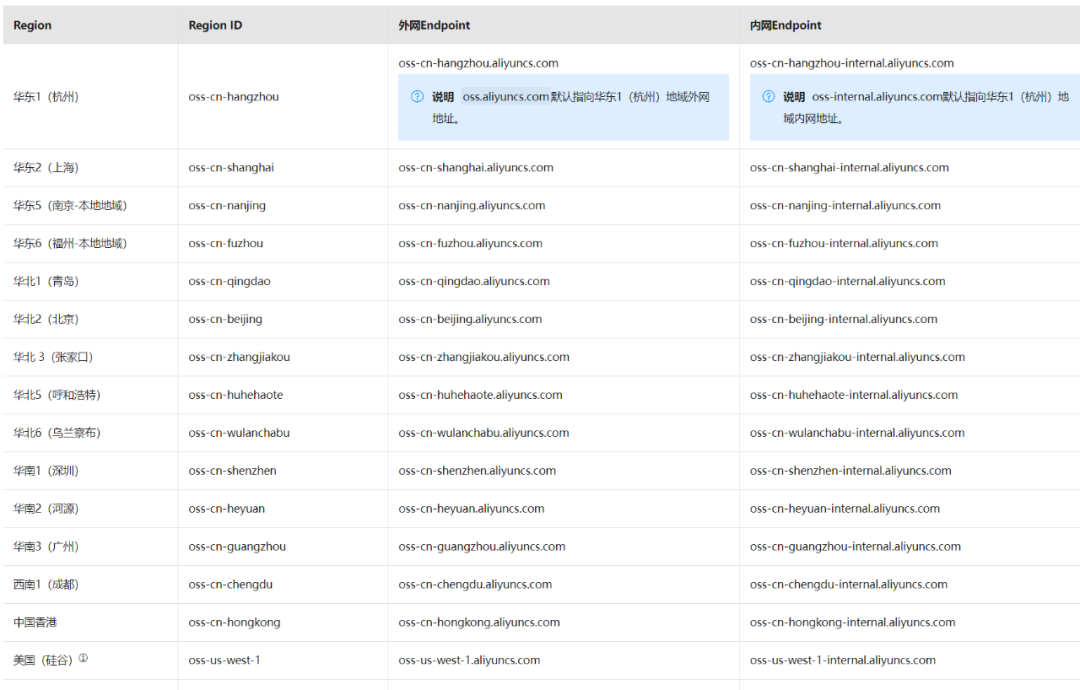Click oss-cn-heyuan-internal.aliyuncs.com endpoint
This screenshot has width=1080, height=690.
click(x=845, y=509)
